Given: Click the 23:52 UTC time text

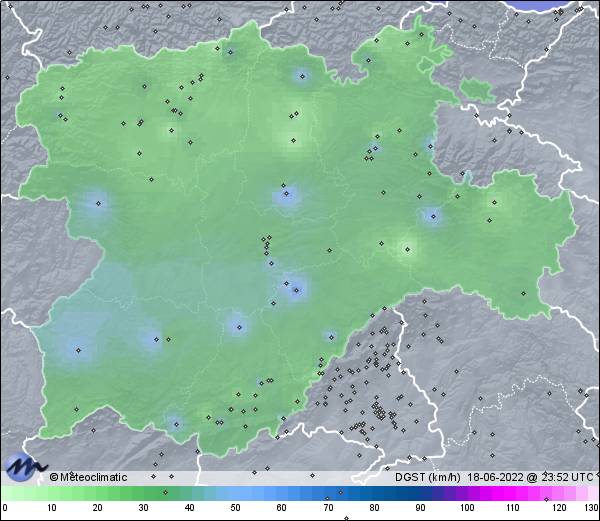Looking at the screenshot, I should (567, 477).
